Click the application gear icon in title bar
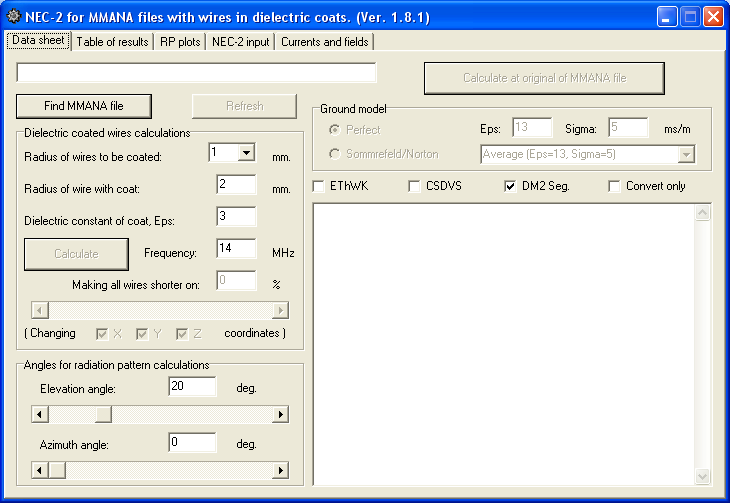730x503 pixels. pos(14,16)
